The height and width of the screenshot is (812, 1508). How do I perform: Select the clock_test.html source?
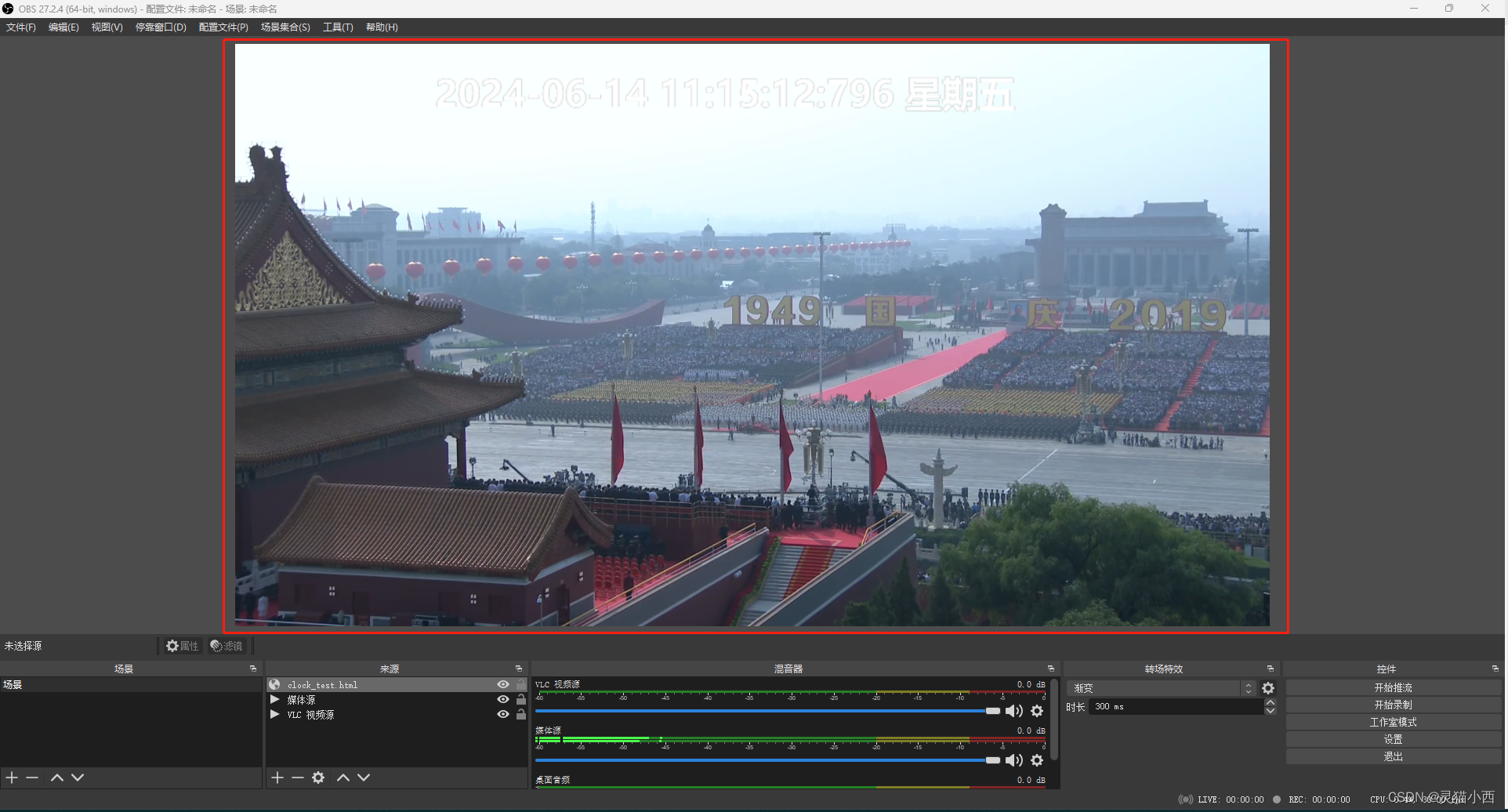[x=397, y=685]
